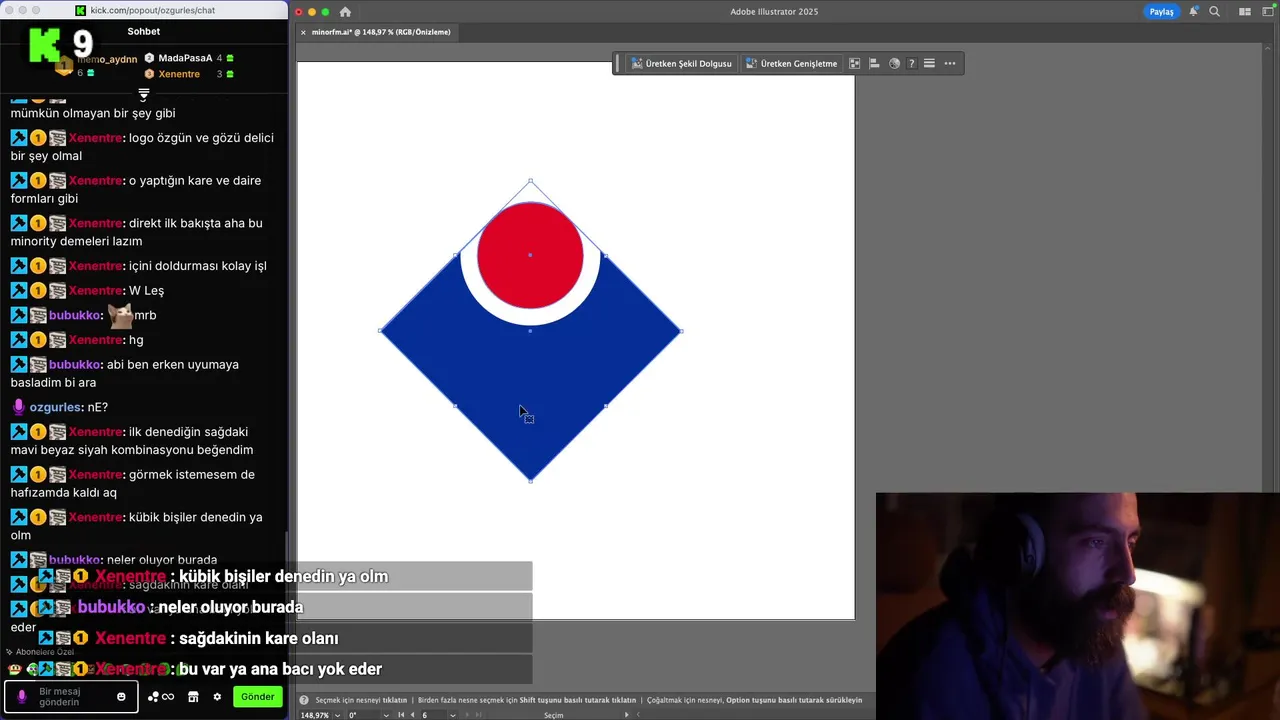Click the Paylaş share button
The image size is (1280, 720).
click(1161, 12)
